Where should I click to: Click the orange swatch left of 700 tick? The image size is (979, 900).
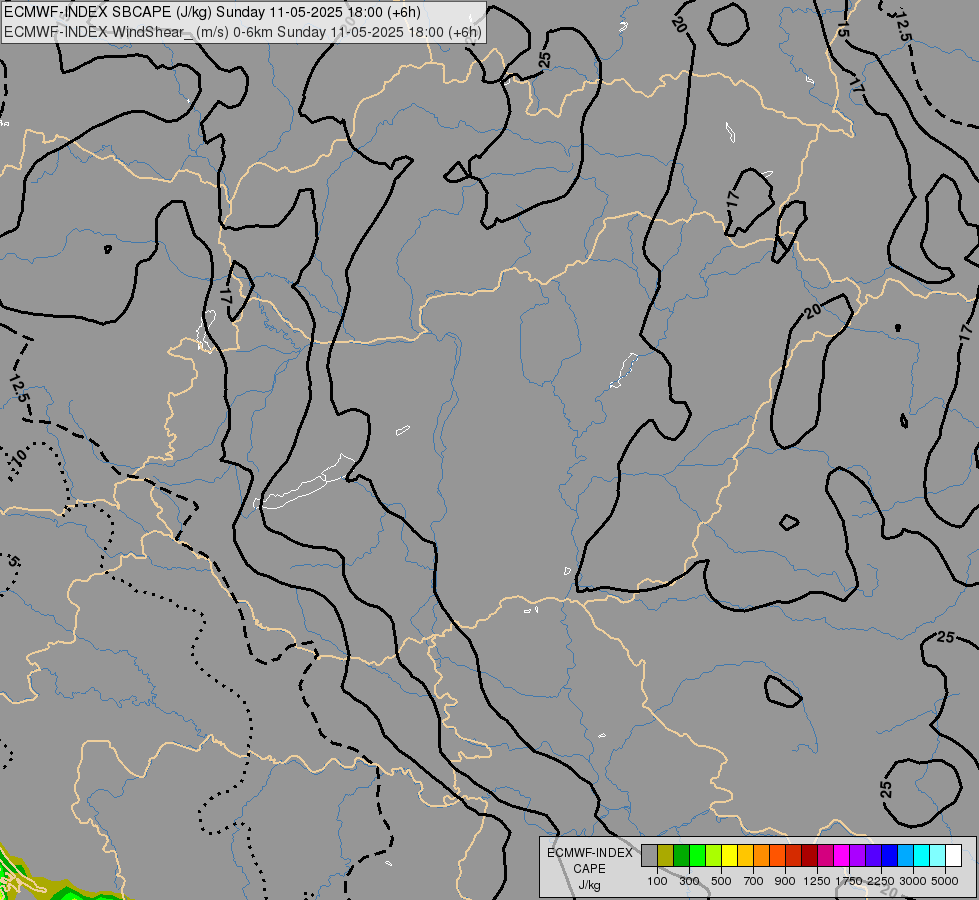click(762, 855)
